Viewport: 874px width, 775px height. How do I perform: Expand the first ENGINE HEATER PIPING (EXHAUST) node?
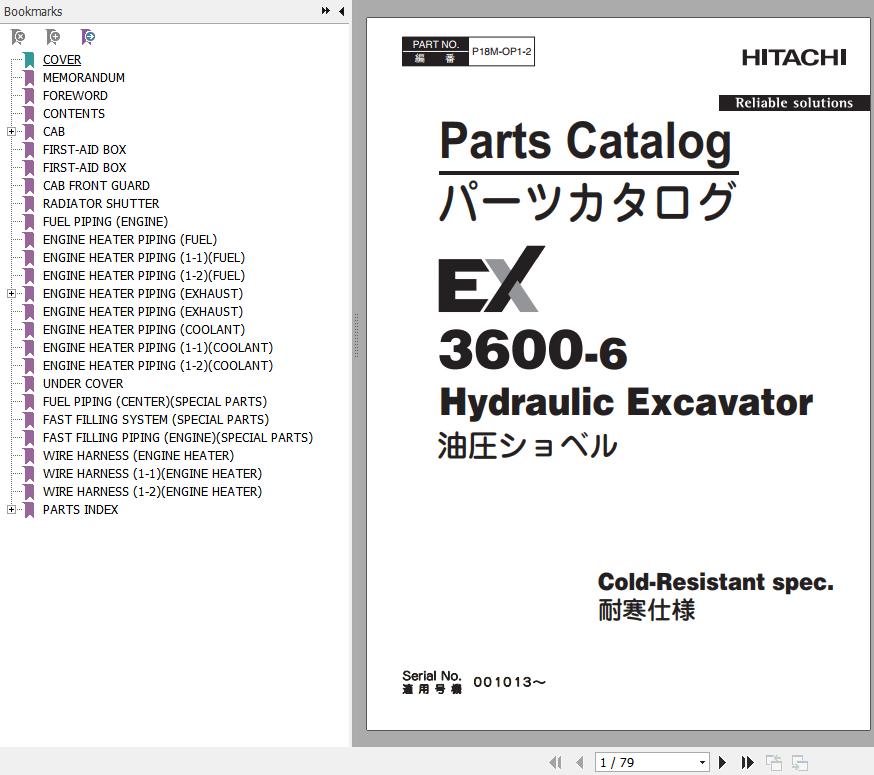(11, 293)
